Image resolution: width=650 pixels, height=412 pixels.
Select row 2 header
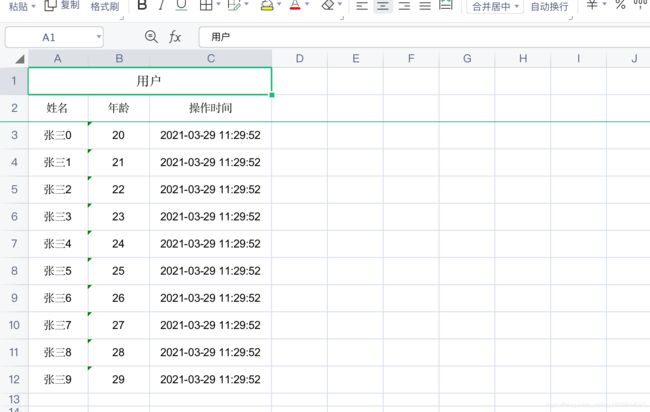pos(14,108)
